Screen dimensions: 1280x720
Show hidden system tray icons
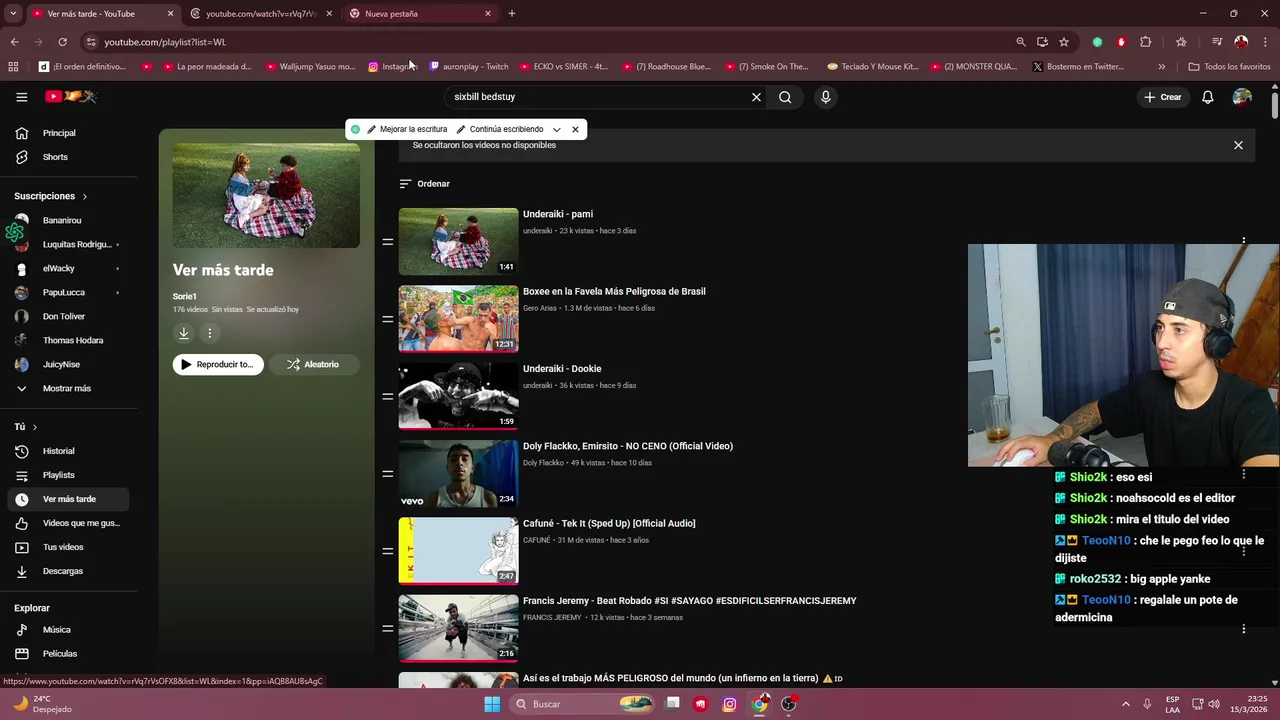[x=1125, y=704]
